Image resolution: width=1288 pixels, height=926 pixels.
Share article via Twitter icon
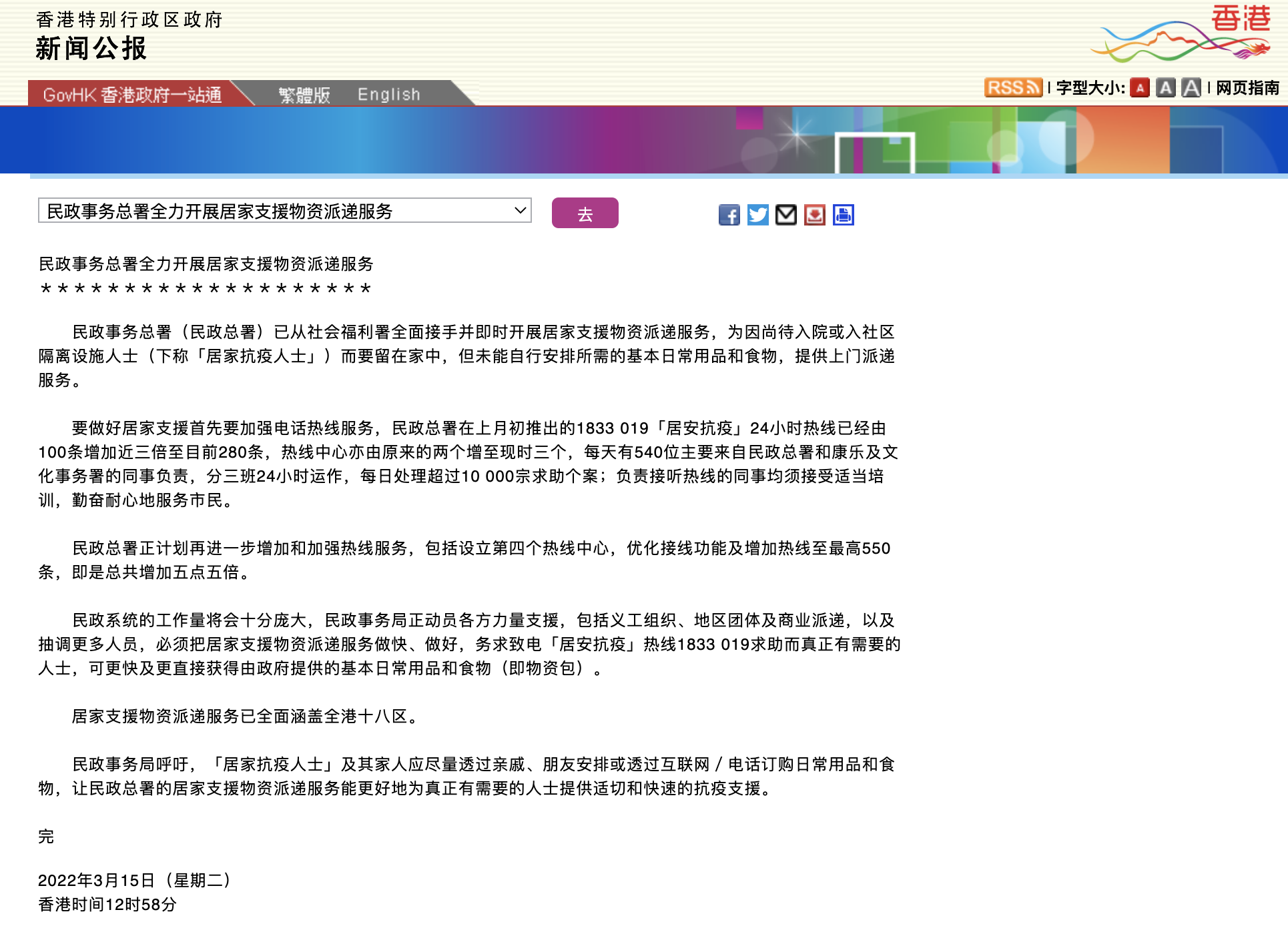point(757,215)
